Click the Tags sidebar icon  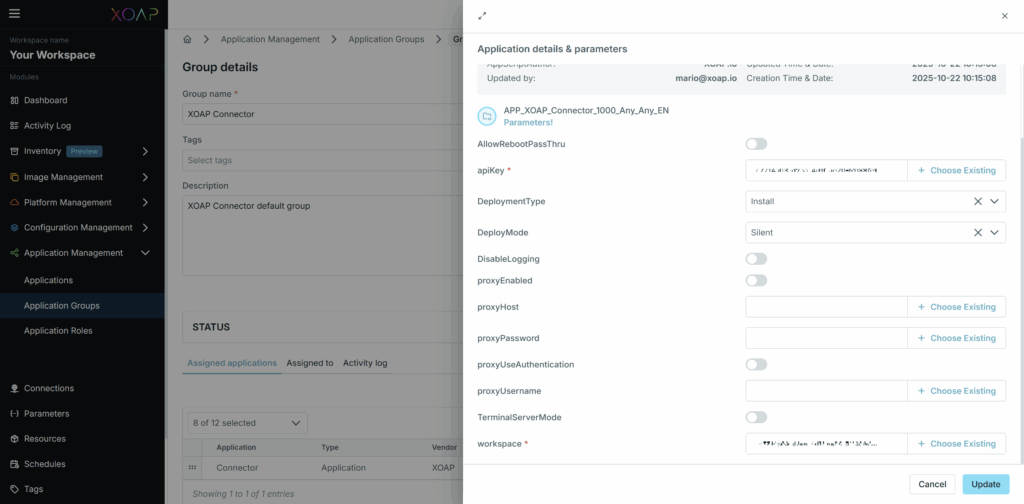click(x=14, y=489)
